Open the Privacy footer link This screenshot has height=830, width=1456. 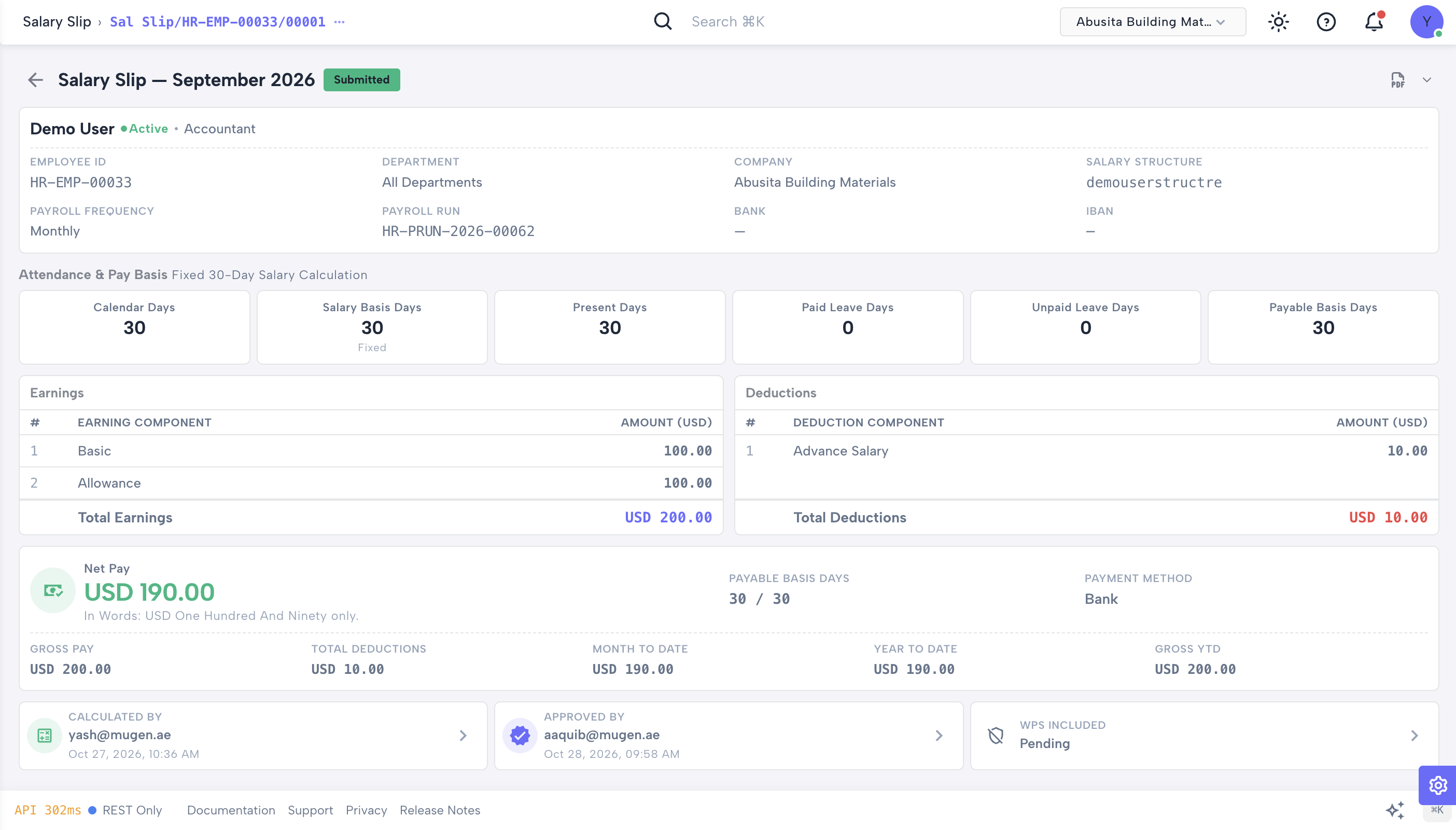366,810
